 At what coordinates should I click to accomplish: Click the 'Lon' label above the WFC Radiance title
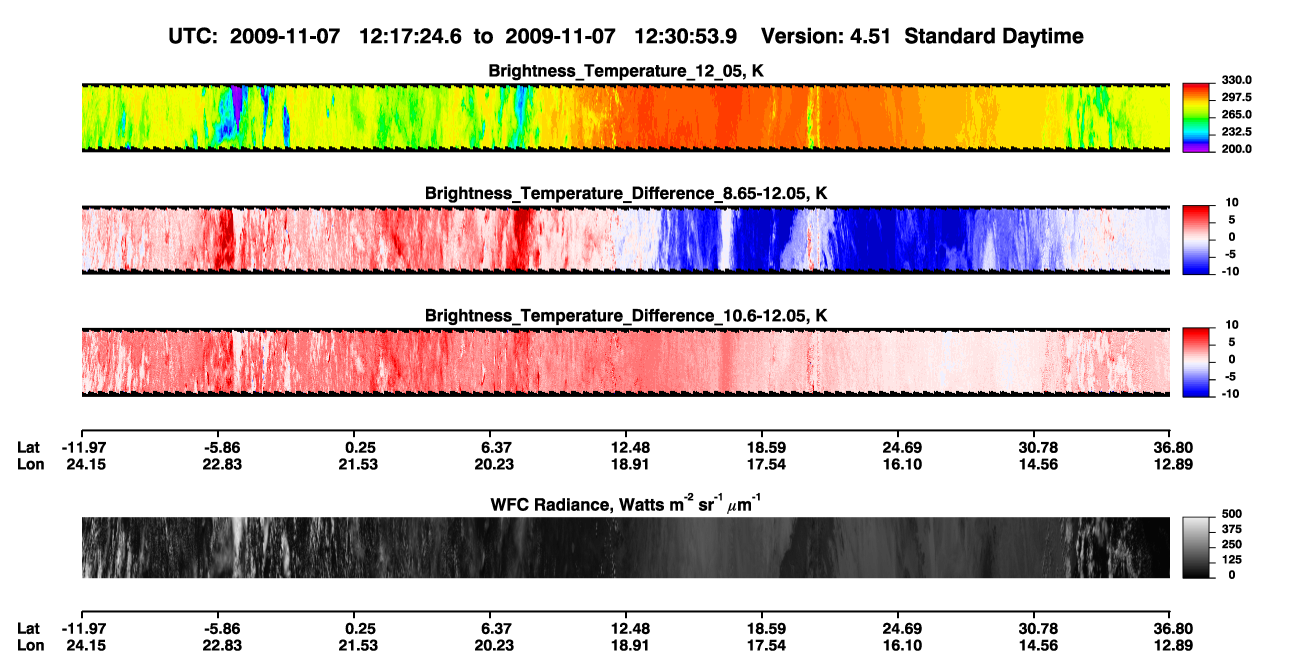(x=29, y=464)
